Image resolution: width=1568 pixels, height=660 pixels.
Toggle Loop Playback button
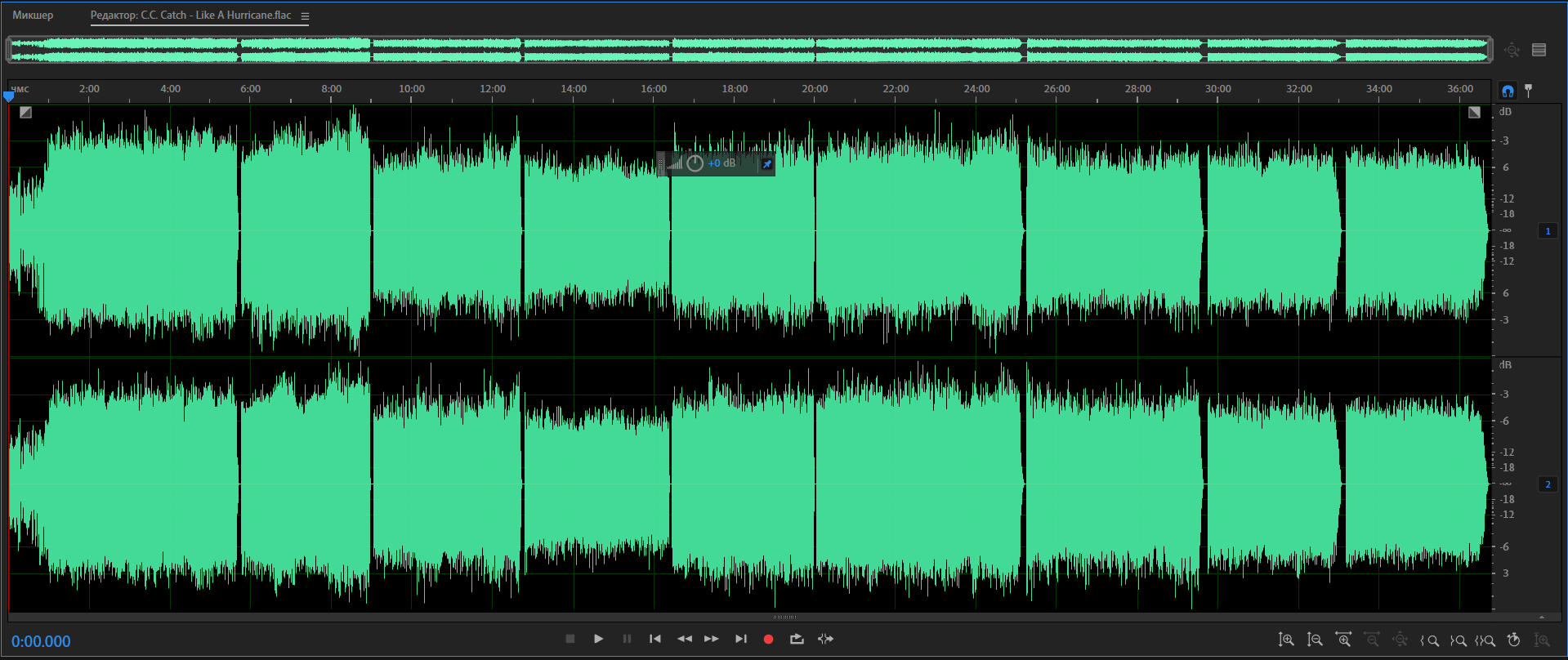797,639
